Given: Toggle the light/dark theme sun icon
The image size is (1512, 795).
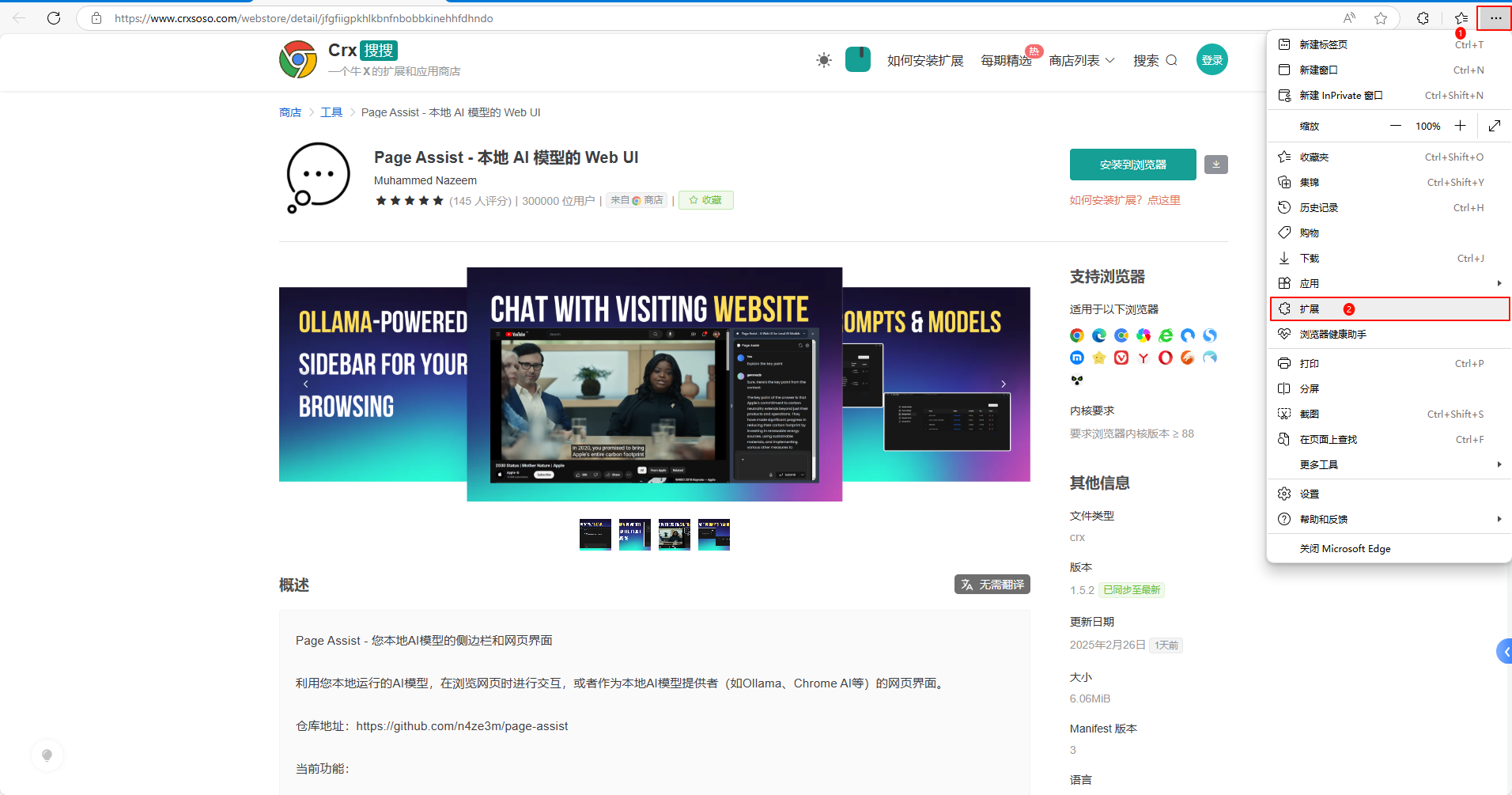Looking at the screenshot, I should pos(824,61).
